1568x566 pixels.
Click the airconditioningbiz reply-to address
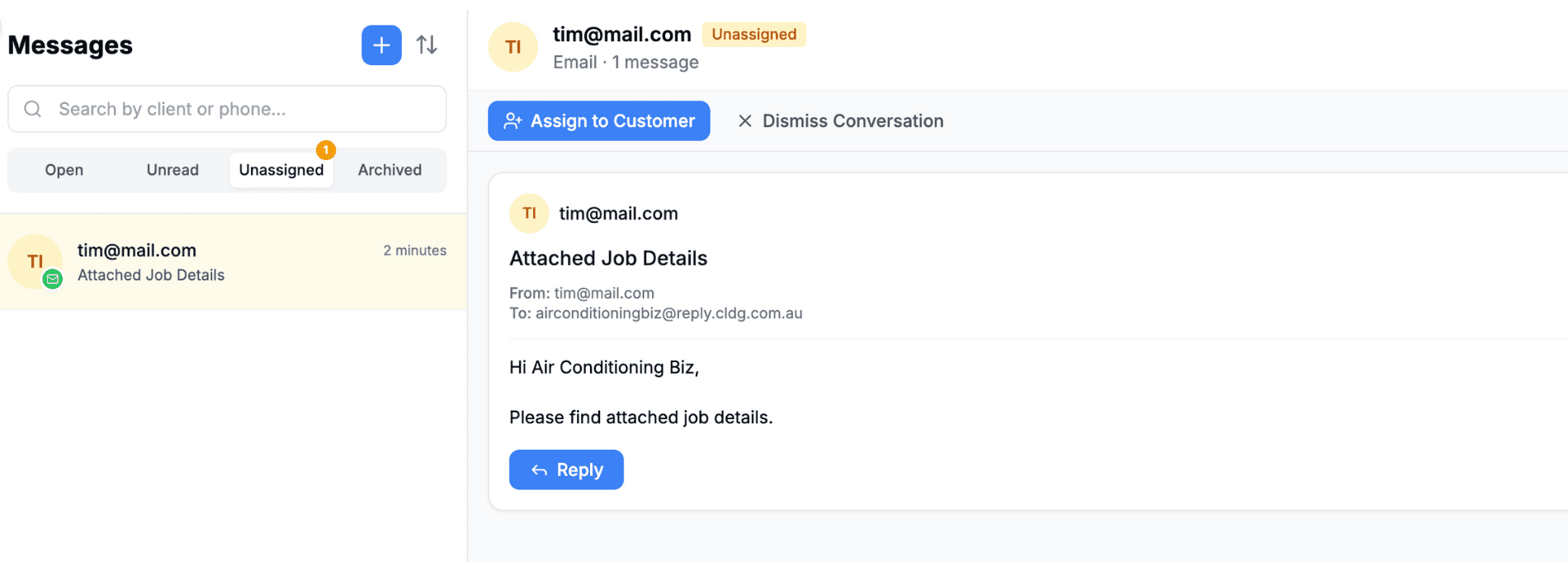(x=668, y=314)
